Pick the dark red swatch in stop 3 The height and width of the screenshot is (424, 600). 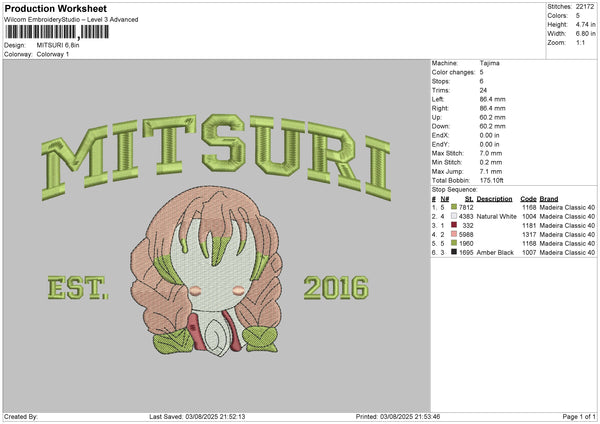pos(454,226)
